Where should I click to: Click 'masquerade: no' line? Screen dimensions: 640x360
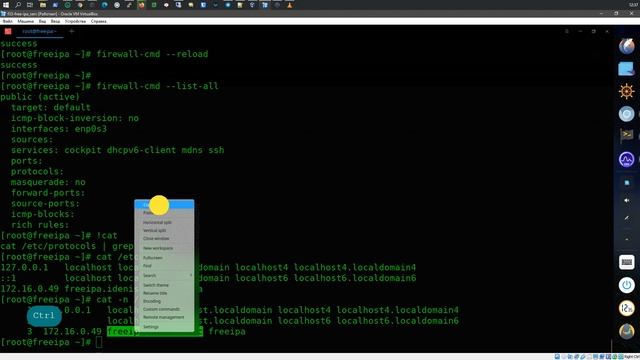click(x=48, y=182)
